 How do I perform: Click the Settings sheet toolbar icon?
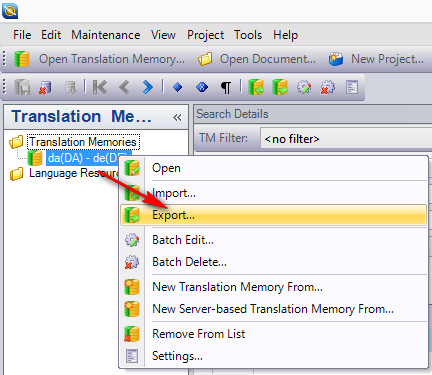pyautogui.click(x=352, y=87)
